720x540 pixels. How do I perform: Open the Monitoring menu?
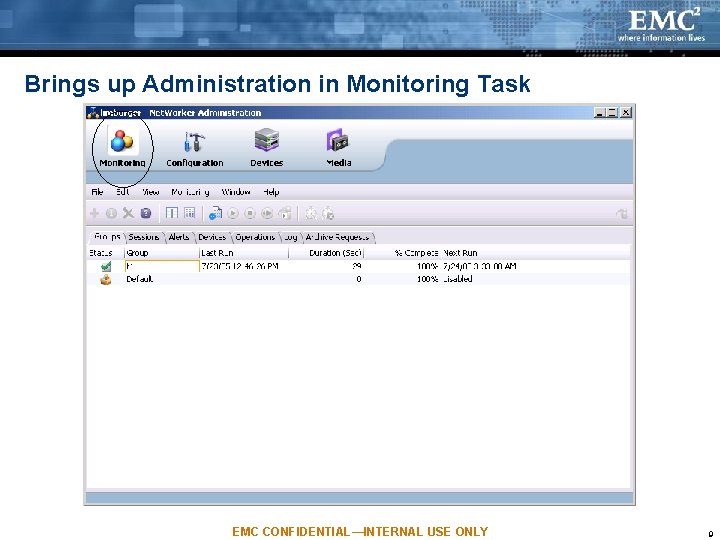point(190,192)
